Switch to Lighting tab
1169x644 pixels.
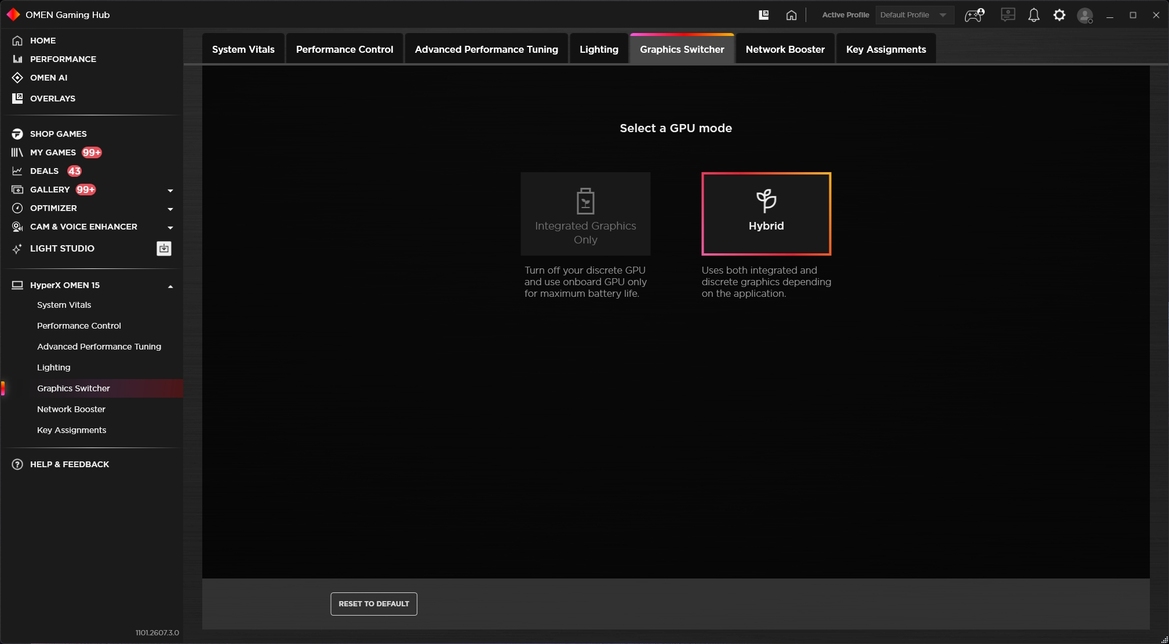tap(599, 49)
